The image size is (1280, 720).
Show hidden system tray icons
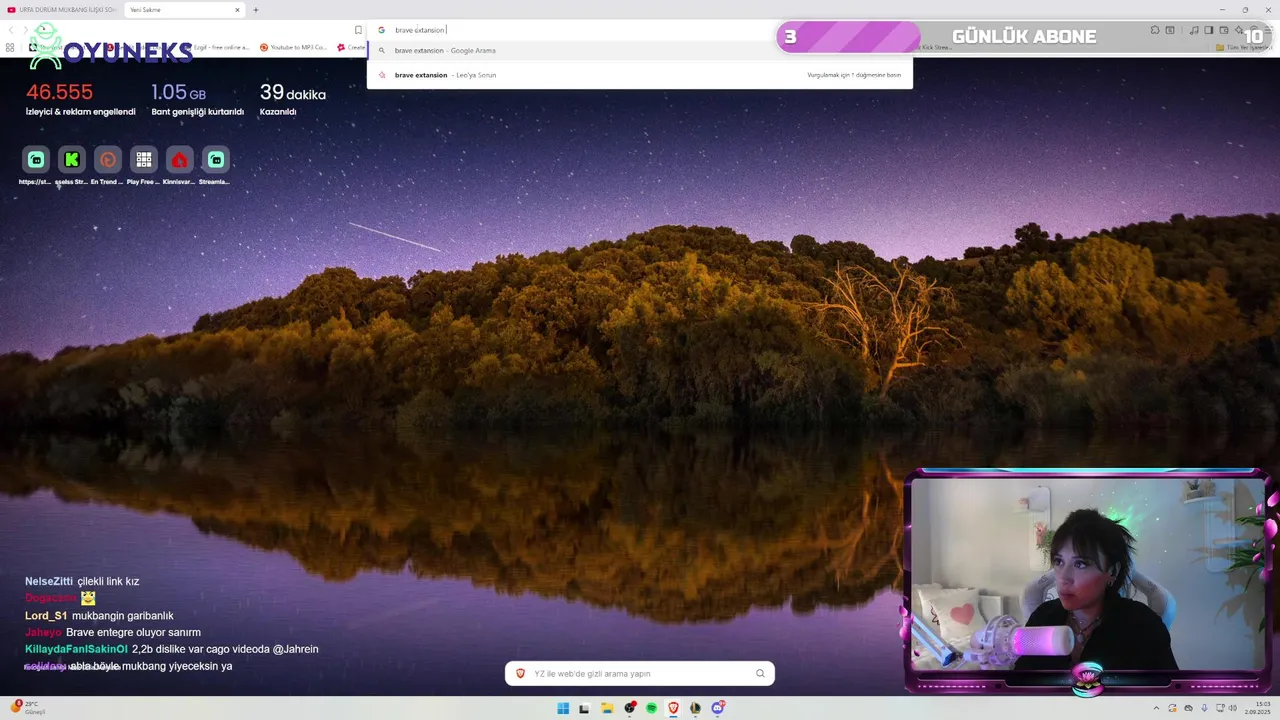tap(1157, 708)
